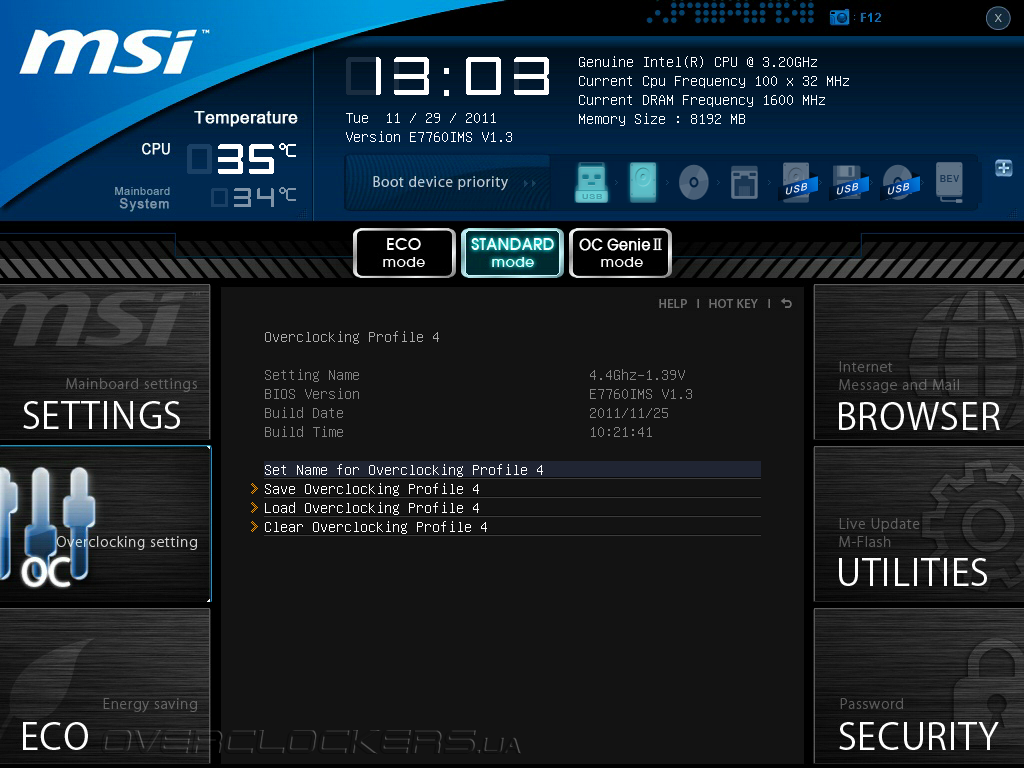Open the UTILITIES Live Update section
Viewport: 1024px width, 768px height.
(x=919, y=524)
